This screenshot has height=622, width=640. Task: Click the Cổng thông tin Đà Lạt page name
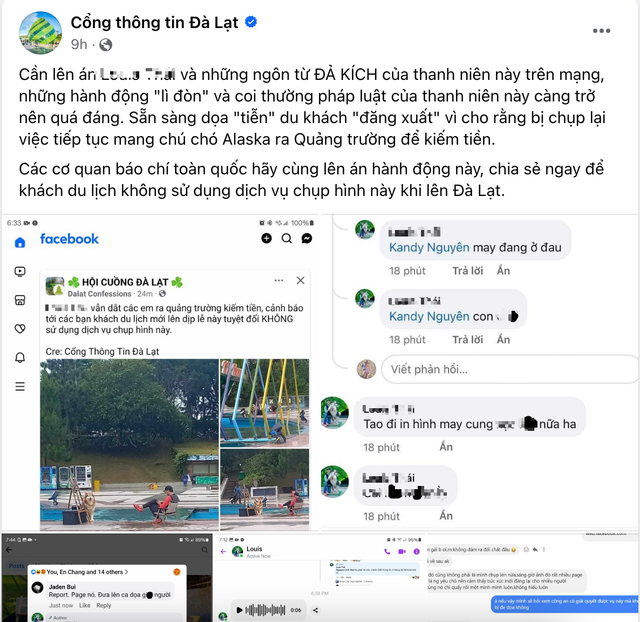[154, 22]
